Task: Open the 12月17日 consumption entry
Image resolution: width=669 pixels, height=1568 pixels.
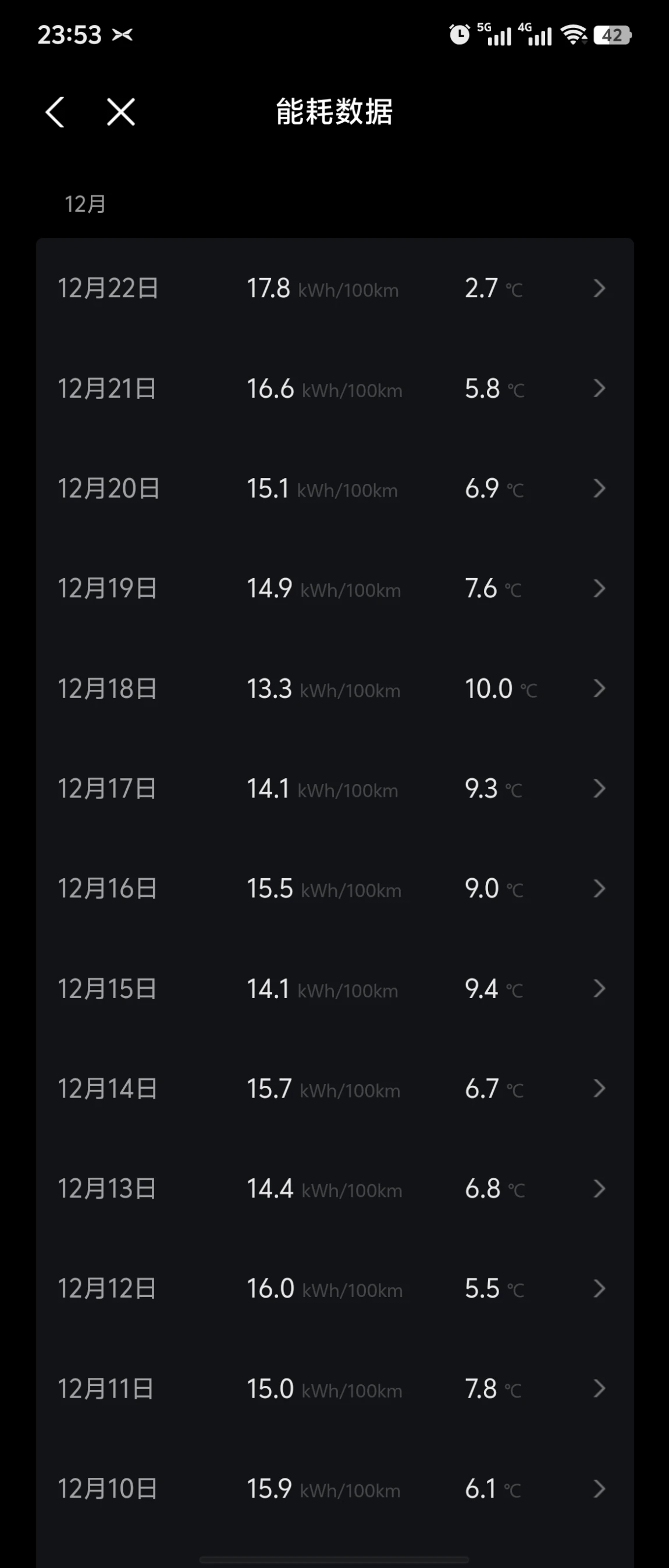Action: coord(335,788)
